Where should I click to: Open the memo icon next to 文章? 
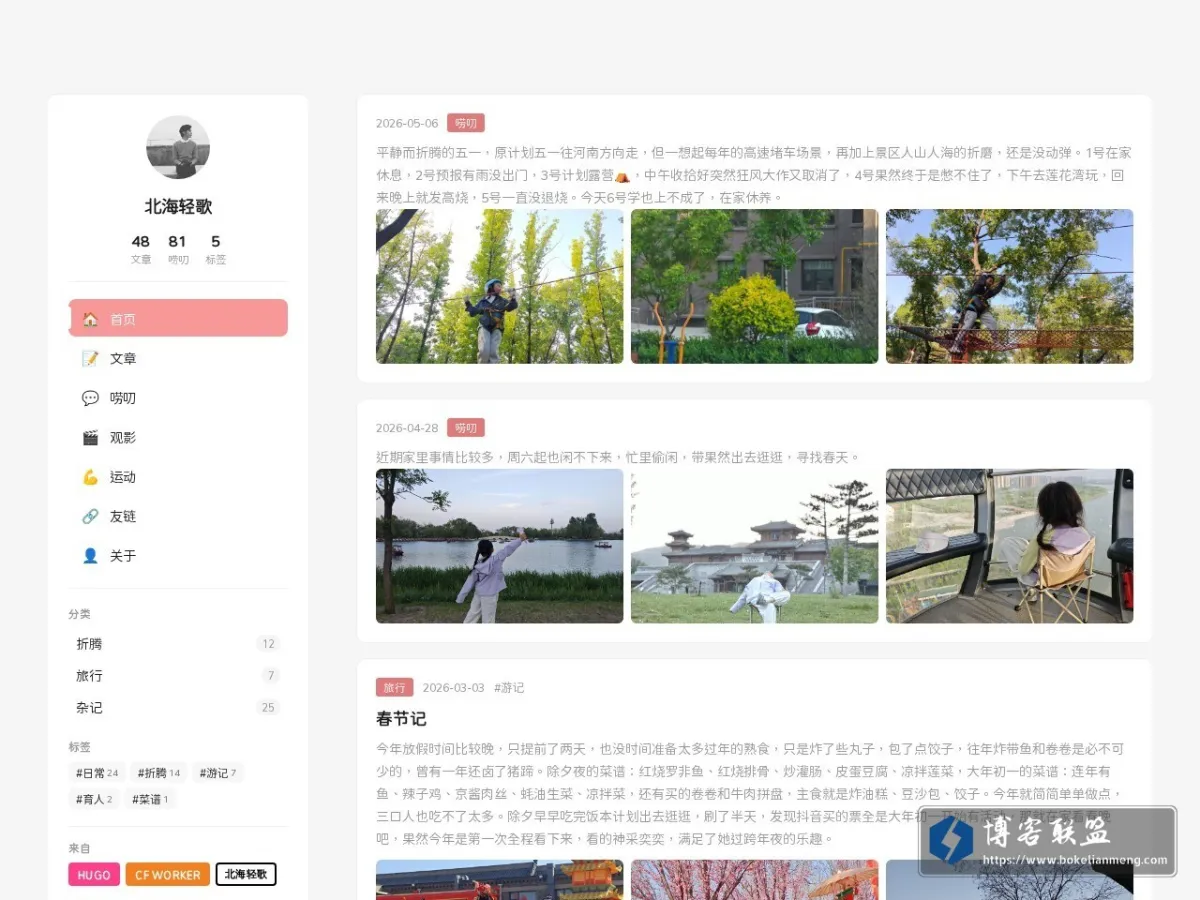pyautogui.click(x=90, y=358)
